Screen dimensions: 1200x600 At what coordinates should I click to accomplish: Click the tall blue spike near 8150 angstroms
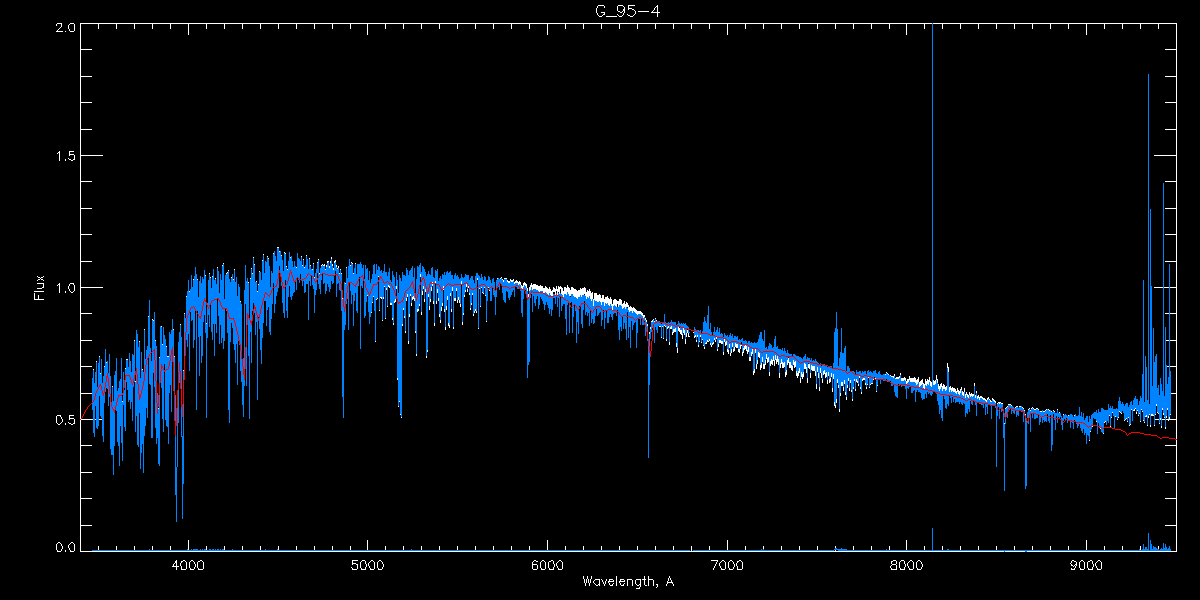(x=932, y=200)
